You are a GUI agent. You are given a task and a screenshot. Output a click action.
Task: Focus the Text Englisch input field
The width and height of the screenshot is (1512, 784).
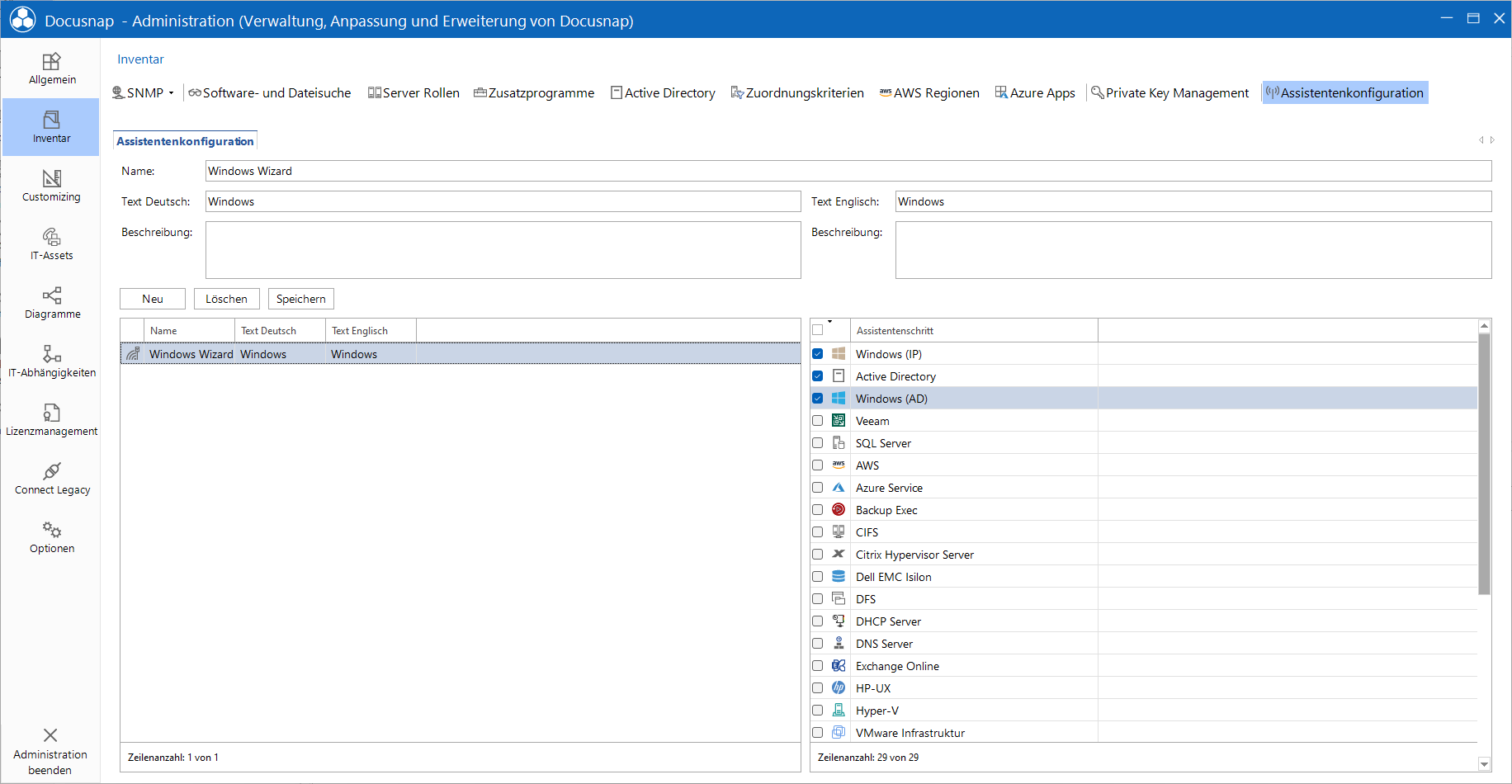[1193, 201]
